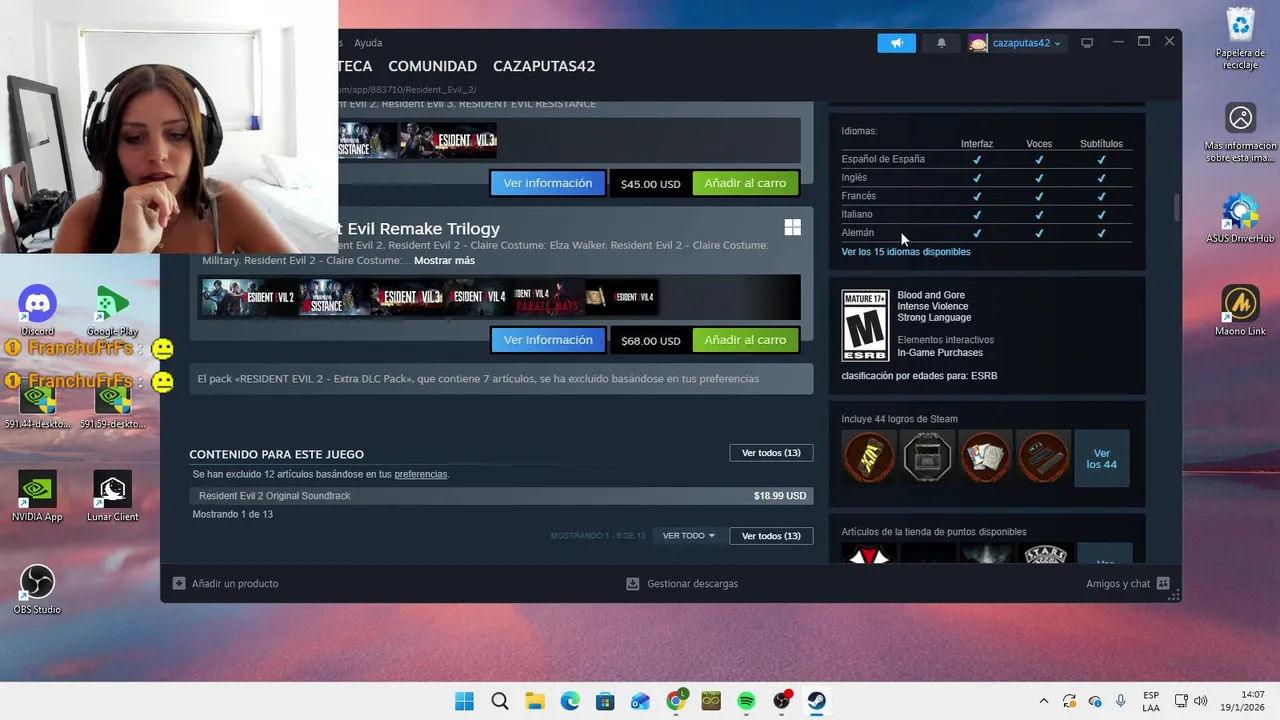Open the weapon parts achievement icon
The width and height of the screenshot is (1280, 720).
pos(1043,458)
